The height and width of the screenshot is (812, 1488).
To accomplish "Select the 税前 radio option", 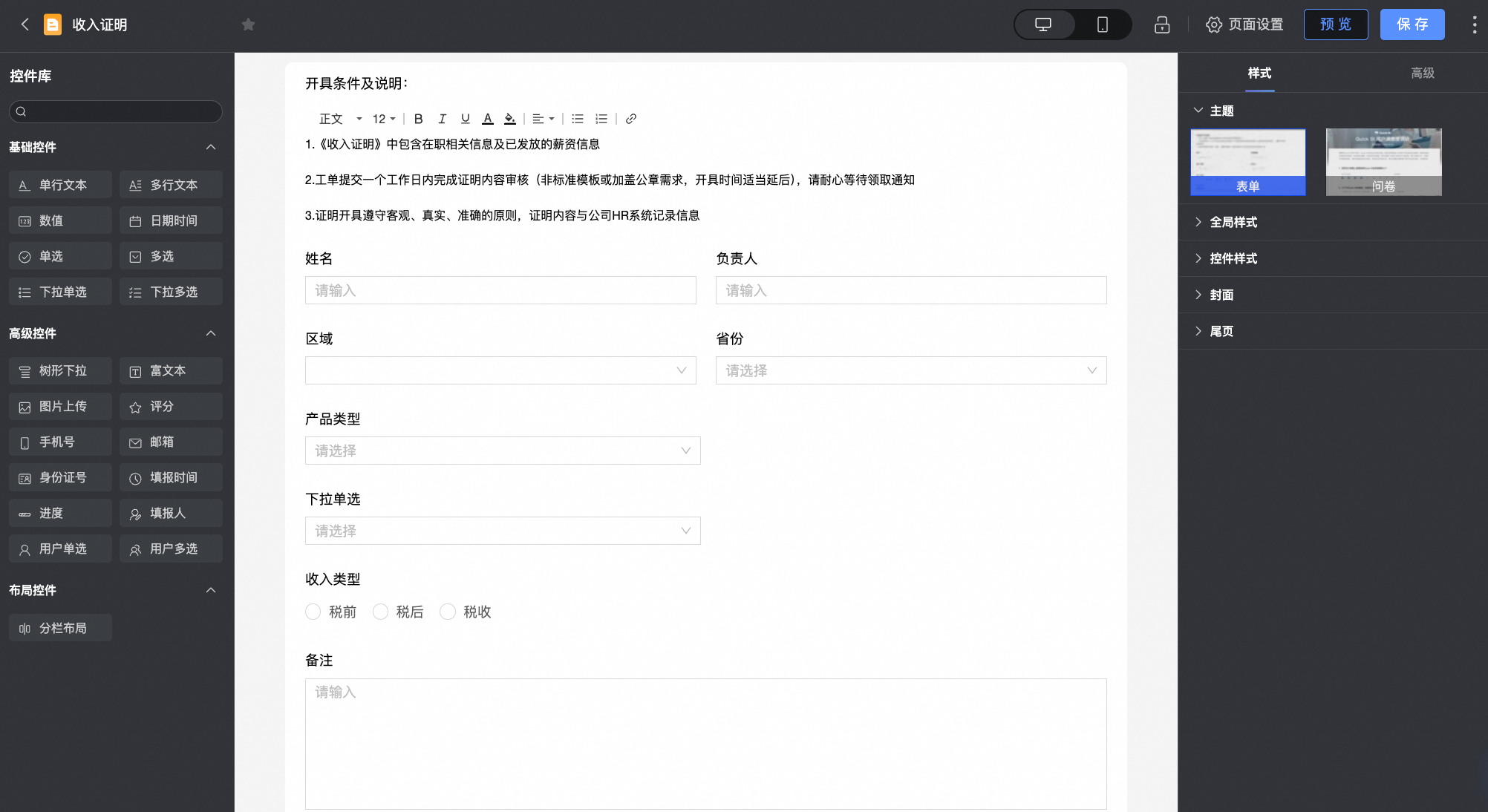I will [313, 612].
